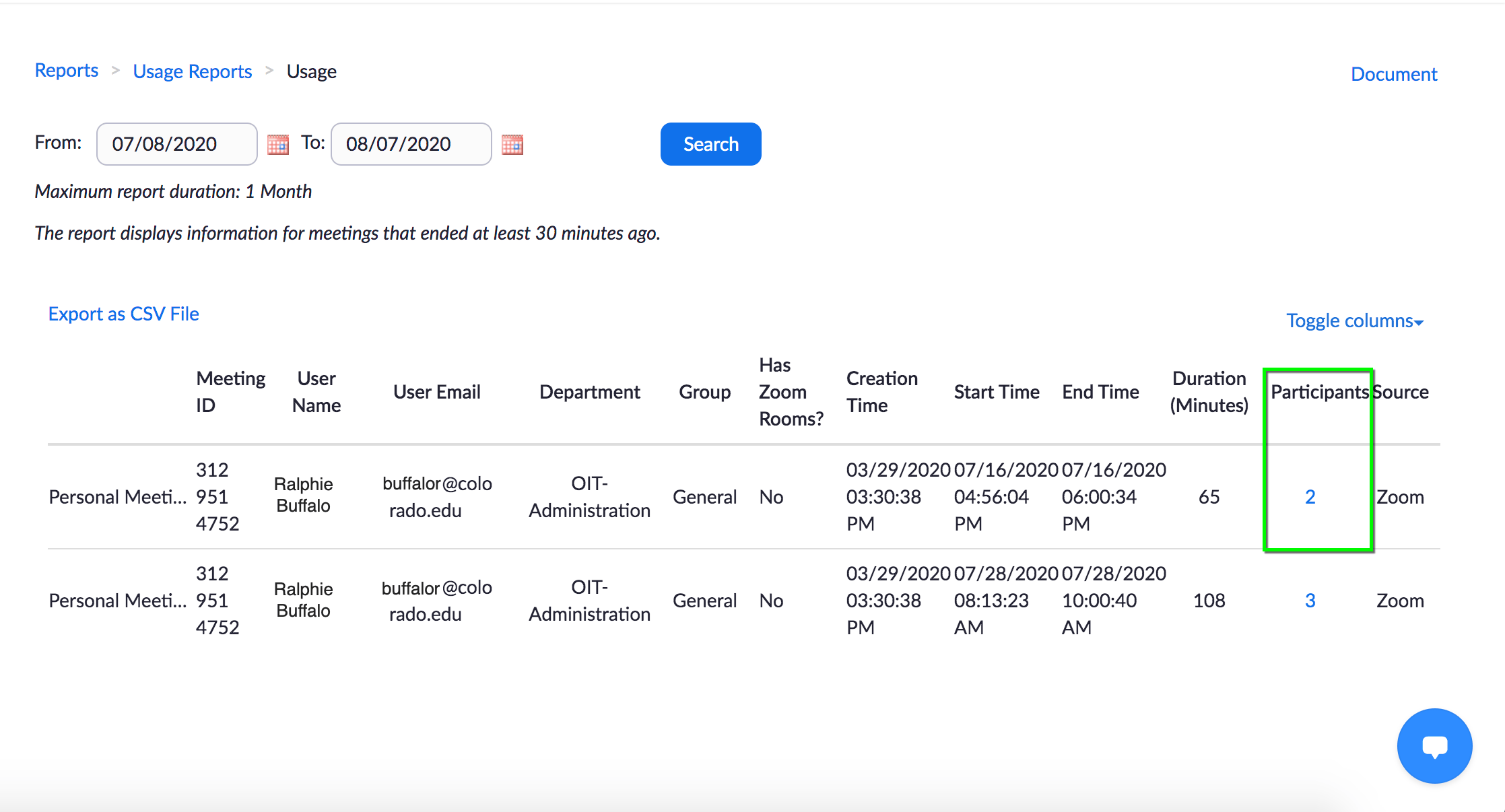Image resolution: width=1505 pixels, height=812 pixels.
Task: Open participants count 2 link
Action: point(1310,497)
